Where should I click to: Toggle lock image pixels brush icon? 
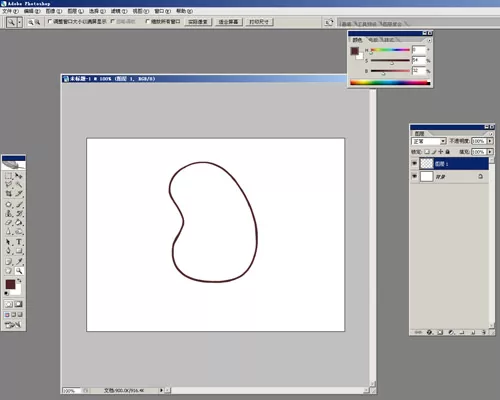(434, 152)
